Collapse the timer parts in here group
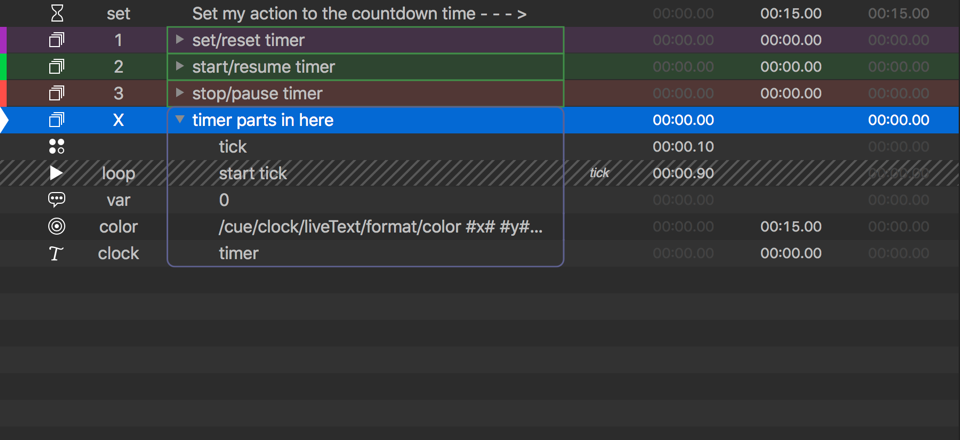Viewport: 960px width, 440px height. coord(179,120)
